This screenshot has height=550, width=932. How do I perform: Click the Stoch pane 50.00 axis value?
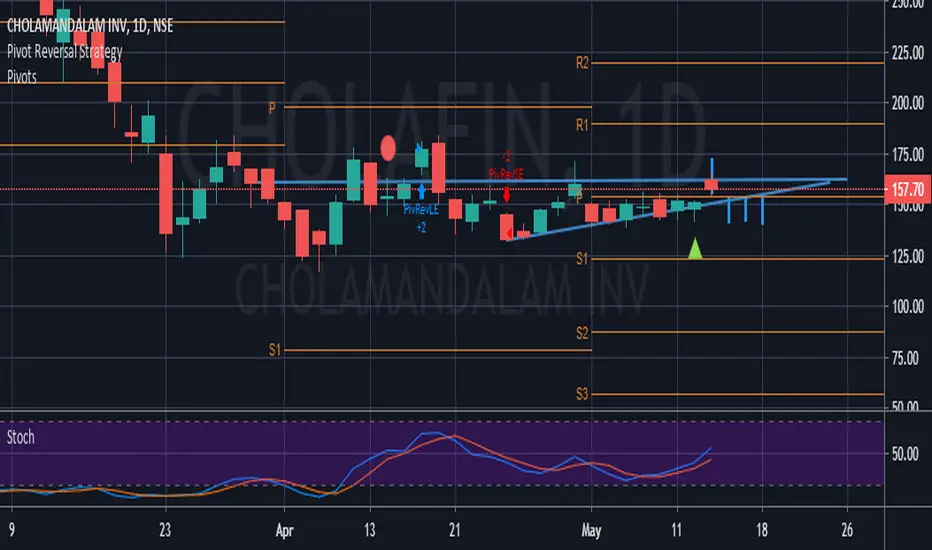click(905, 454)
